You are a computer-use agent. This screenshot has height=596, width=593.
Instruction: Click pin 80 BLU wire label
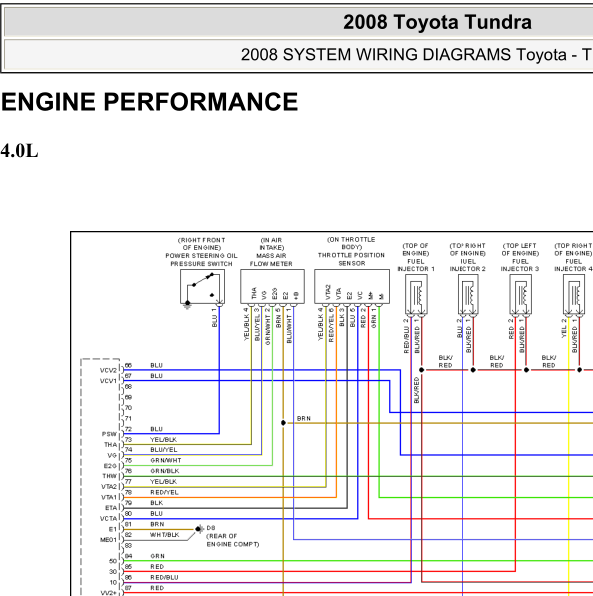click(x=156, y=514)
